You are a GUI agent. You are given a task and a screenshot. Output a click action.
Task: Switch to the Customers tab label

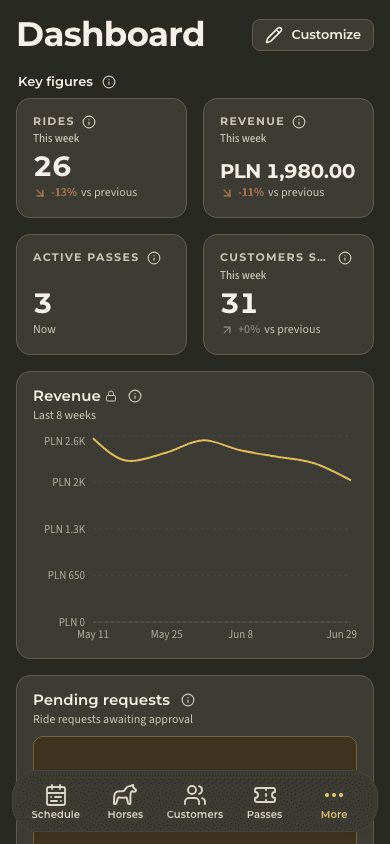tap(195, 814)
